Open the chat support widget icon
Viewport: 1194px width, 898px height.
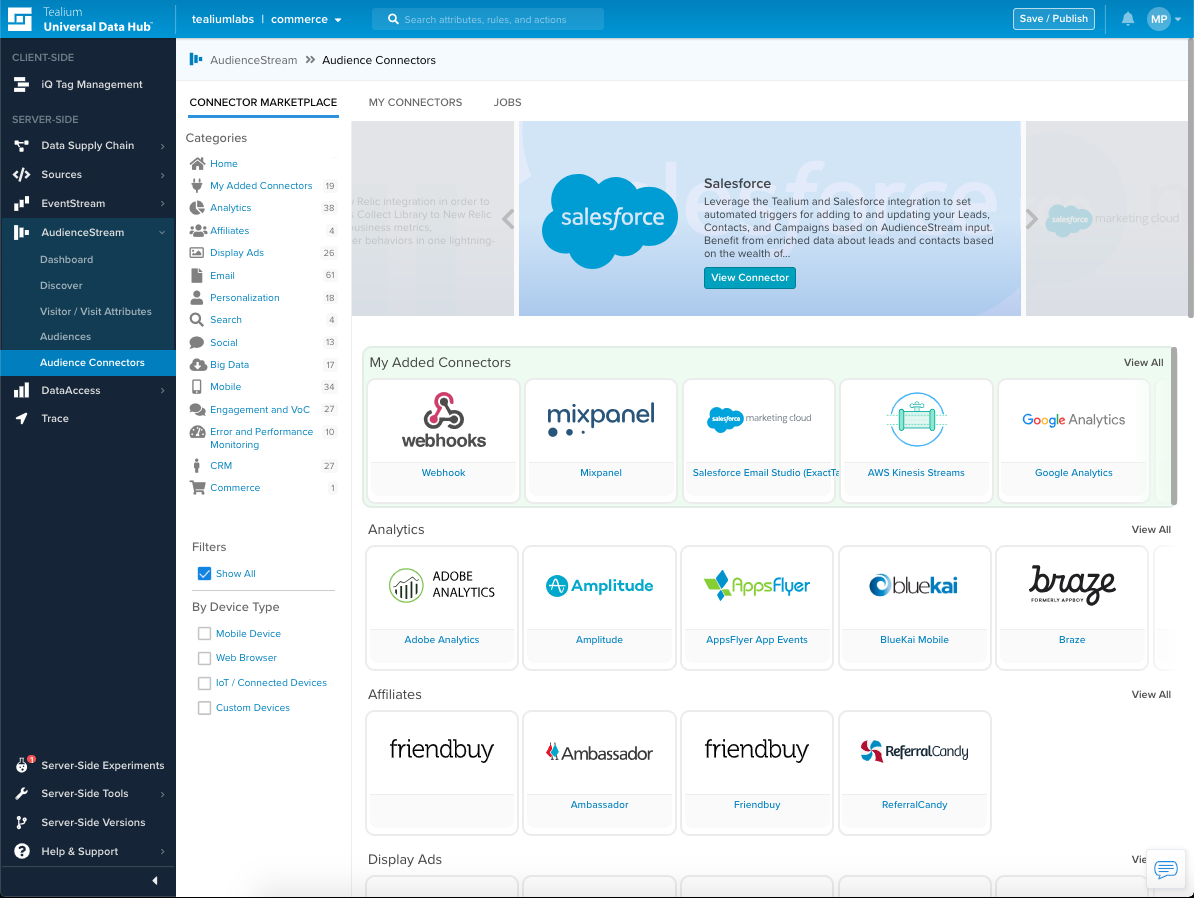pos(1165,869)
